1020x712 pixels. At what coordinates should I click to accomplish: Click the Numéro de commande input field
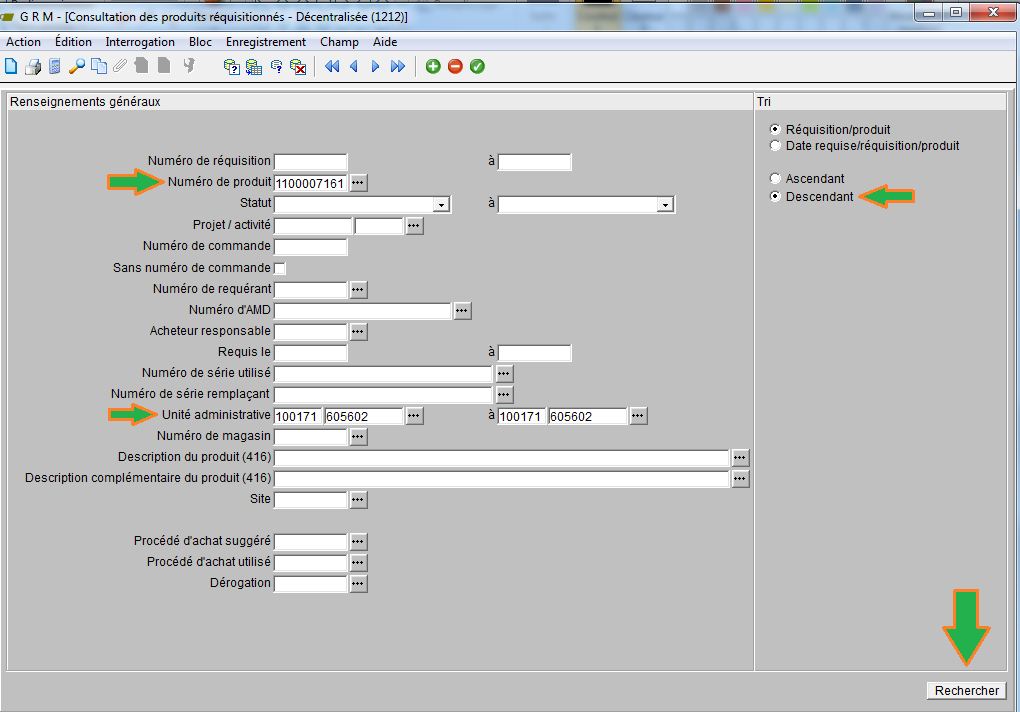(x=310, y=247)
